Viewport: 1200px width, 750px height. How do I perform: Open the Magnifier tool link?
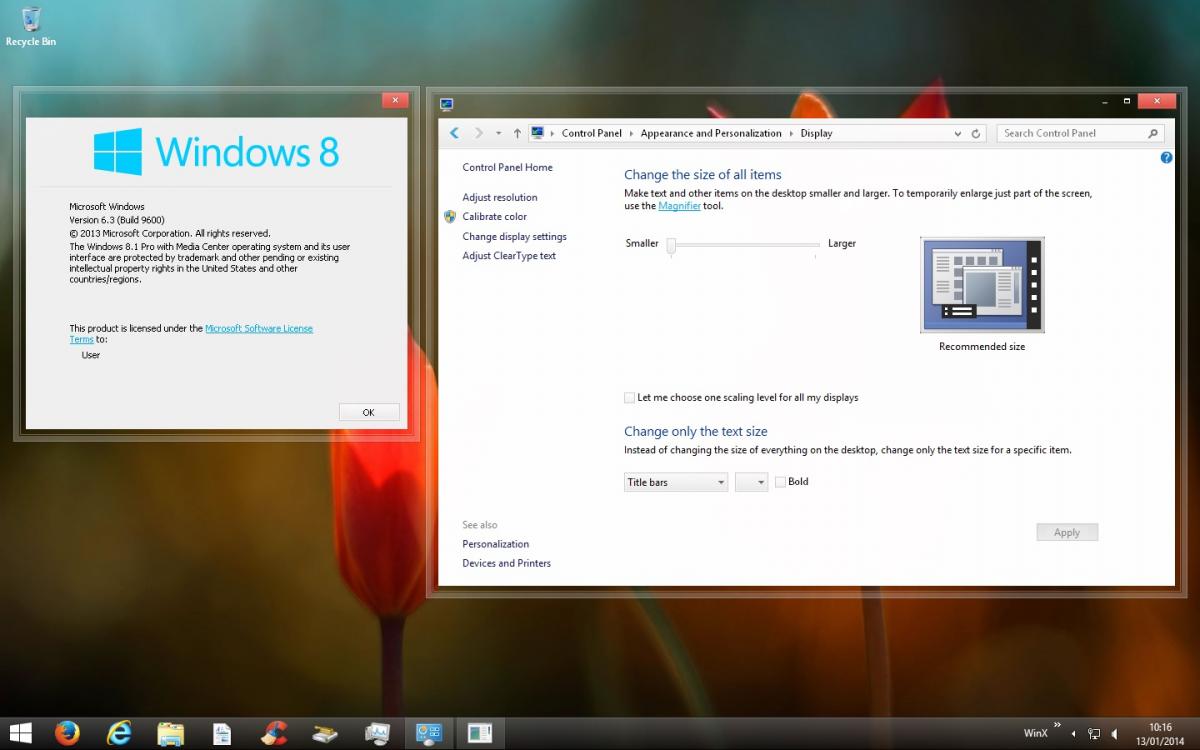point(680,206)
